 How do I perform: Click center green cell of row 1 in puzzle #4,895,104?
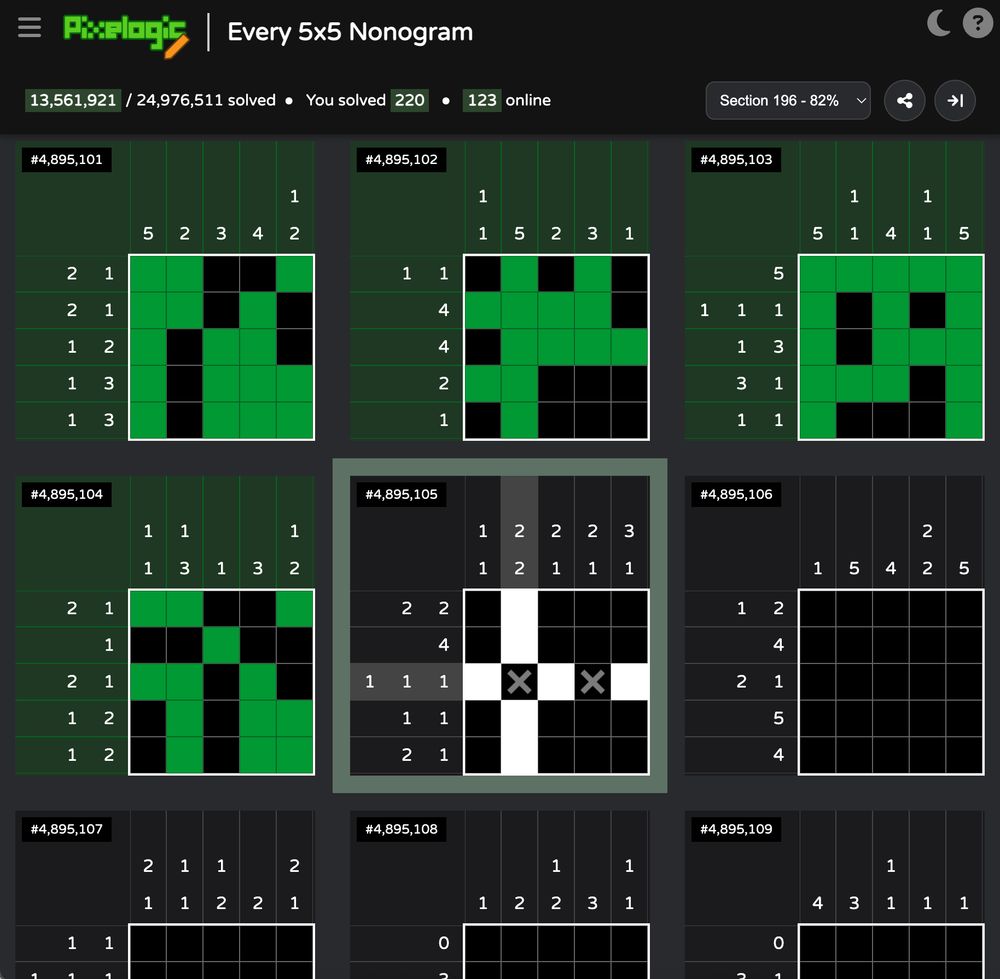click(x=221, y=645)
